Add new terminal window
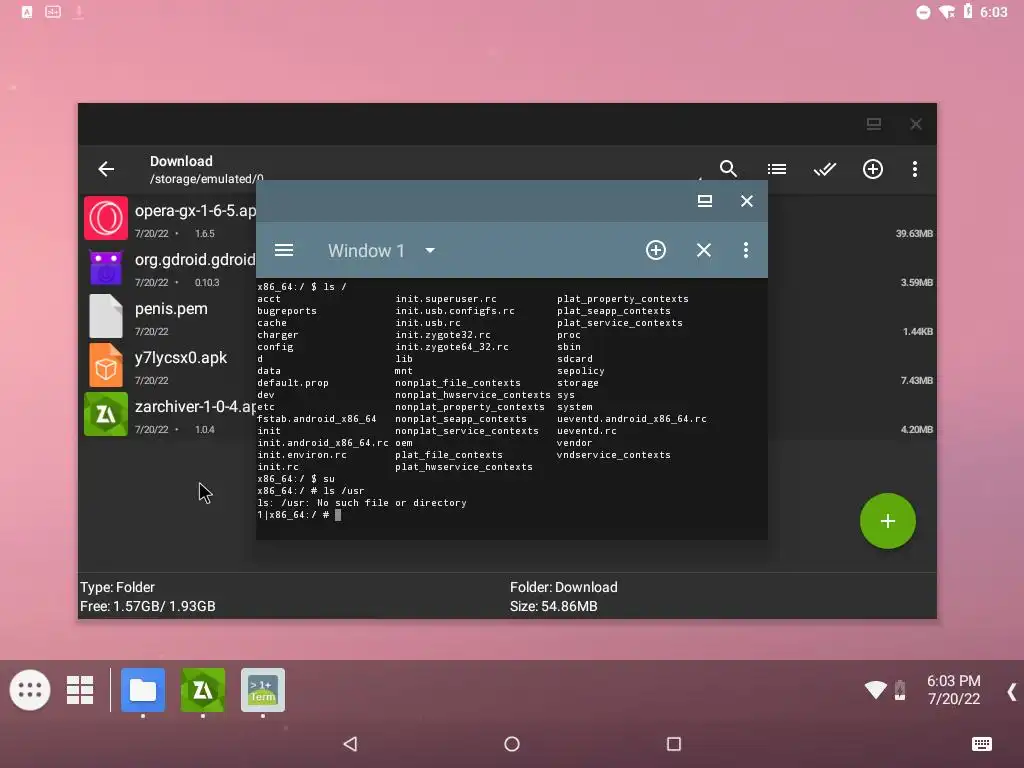This screenshot has width=1024, height=768. pos(656,250)
